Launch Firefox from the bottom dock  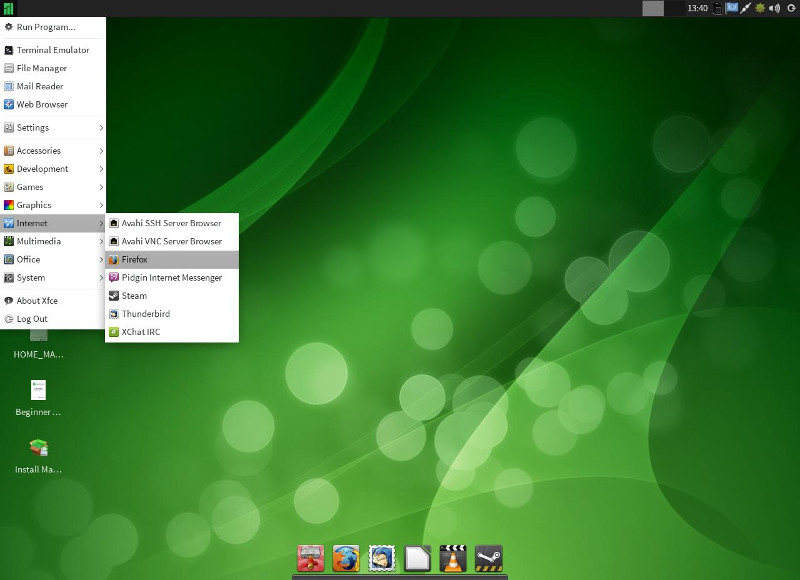(x=346, y=558)
